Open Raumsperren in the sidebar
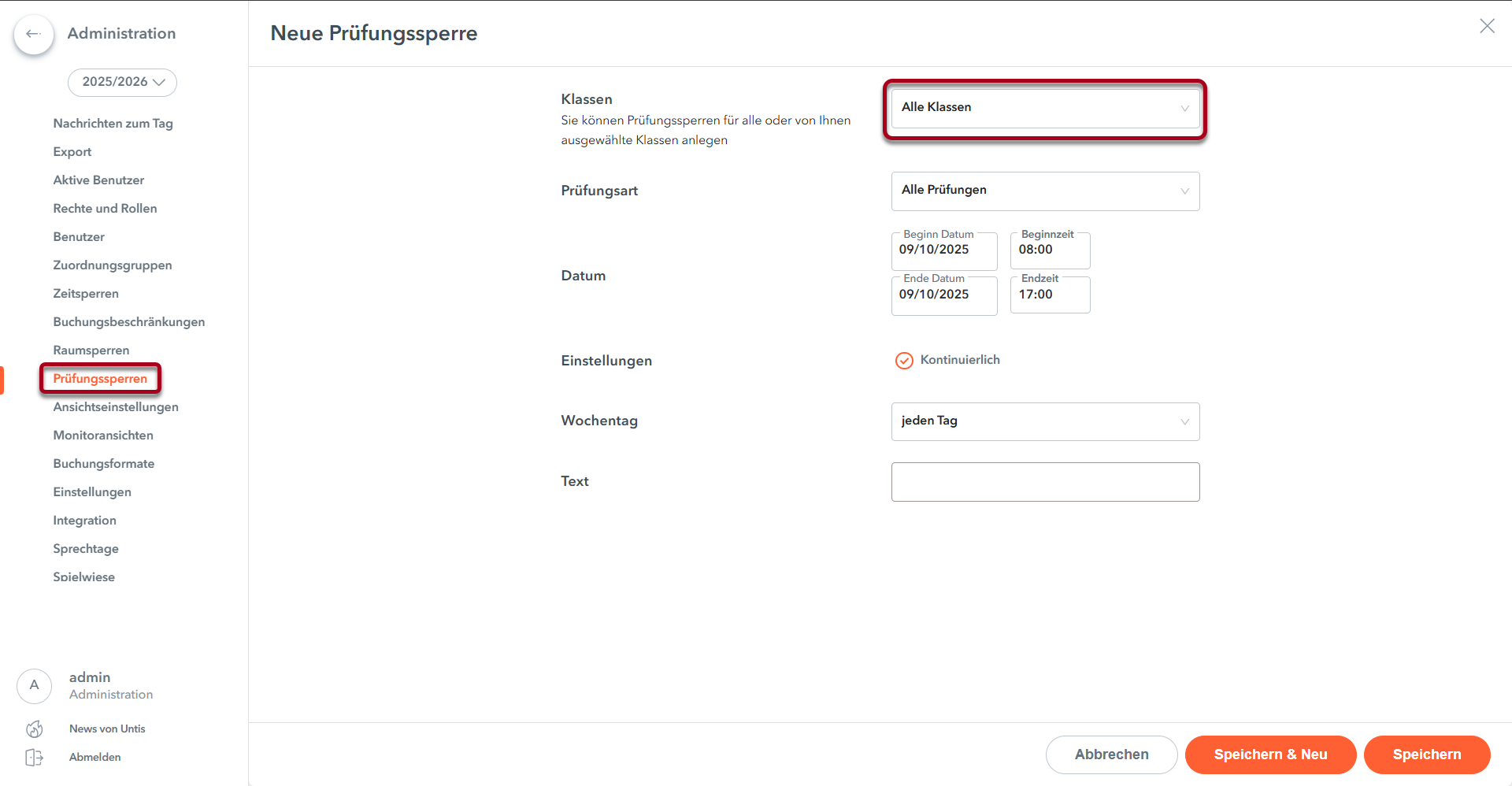 click(91, 350)
